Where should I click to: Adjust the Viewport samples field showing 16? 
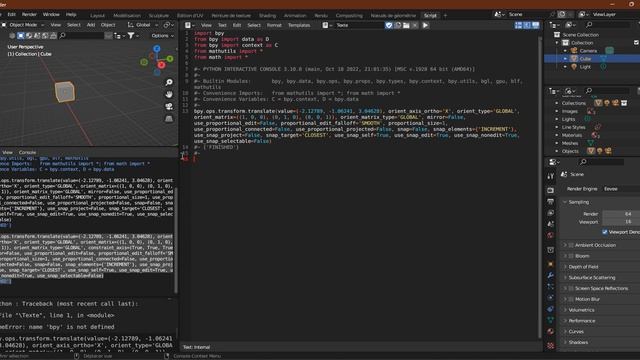(x=621, y=222)
